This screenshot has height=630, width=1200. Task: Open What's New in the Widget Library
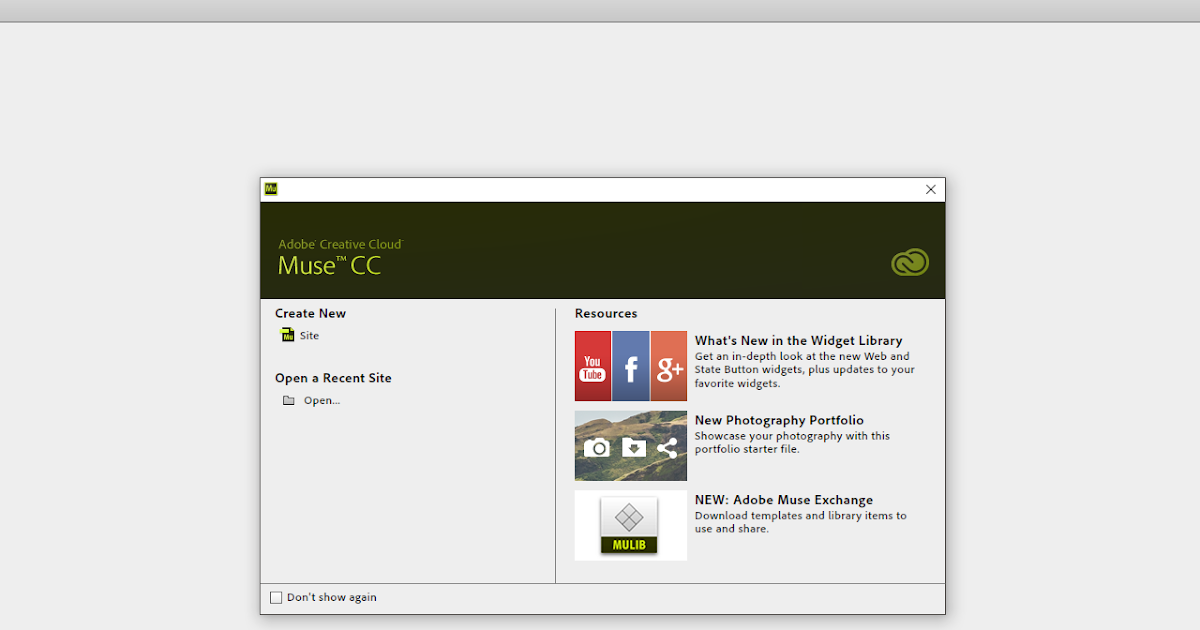click(799, 341)
